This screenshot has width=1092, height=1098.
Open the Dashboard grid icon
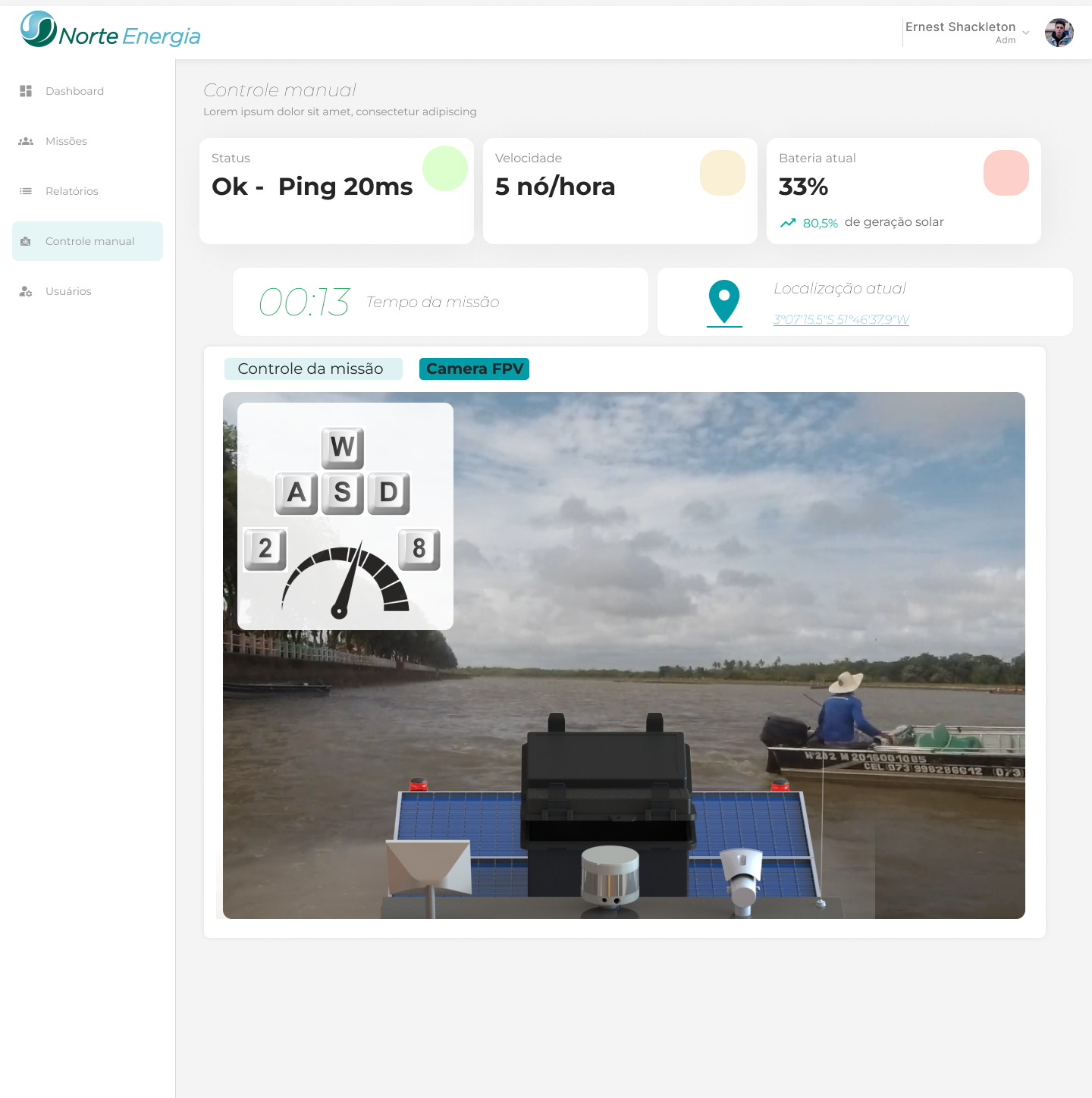[26, 91]
